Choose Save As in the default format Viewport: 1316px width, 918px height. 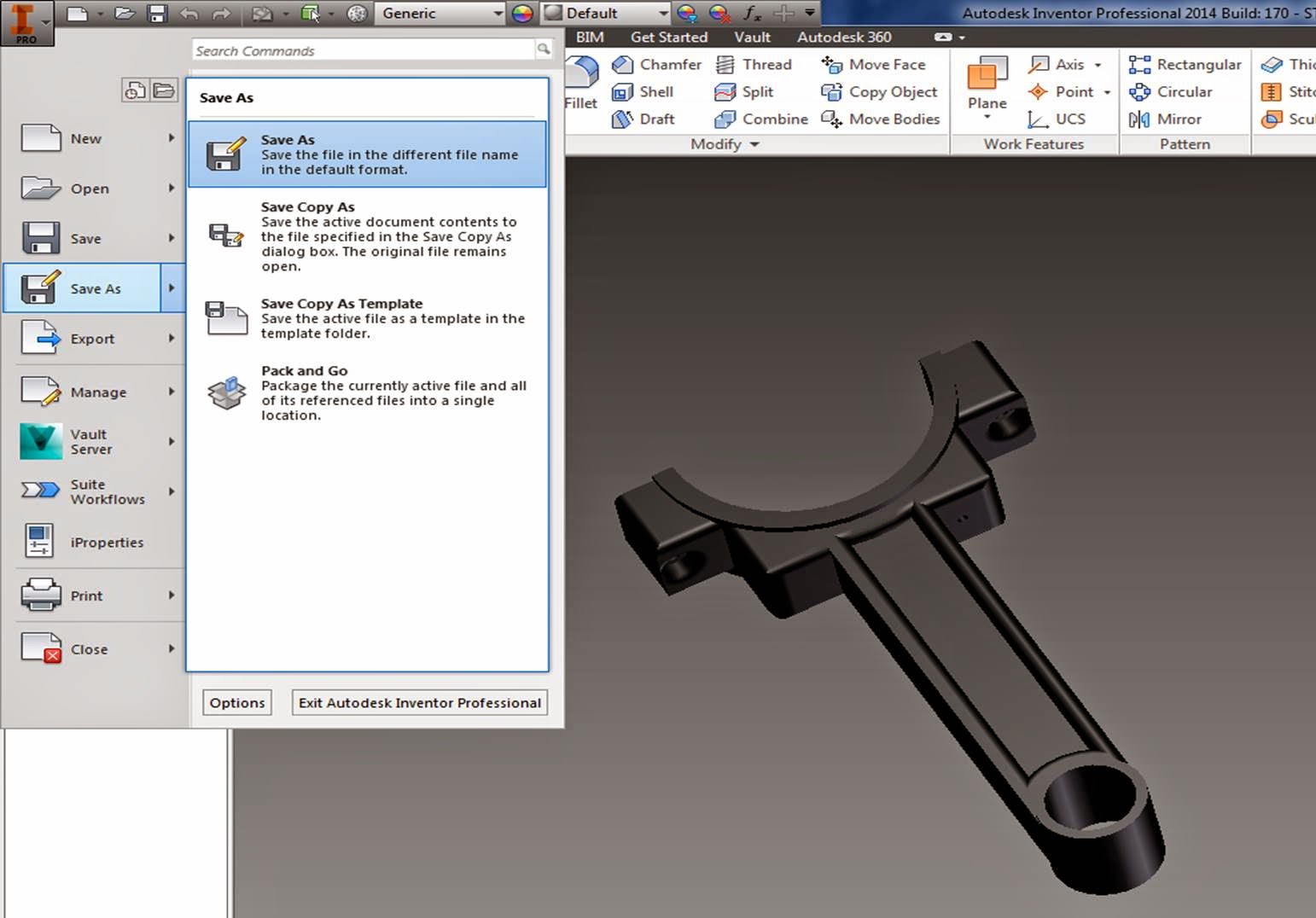click(367, 154)
